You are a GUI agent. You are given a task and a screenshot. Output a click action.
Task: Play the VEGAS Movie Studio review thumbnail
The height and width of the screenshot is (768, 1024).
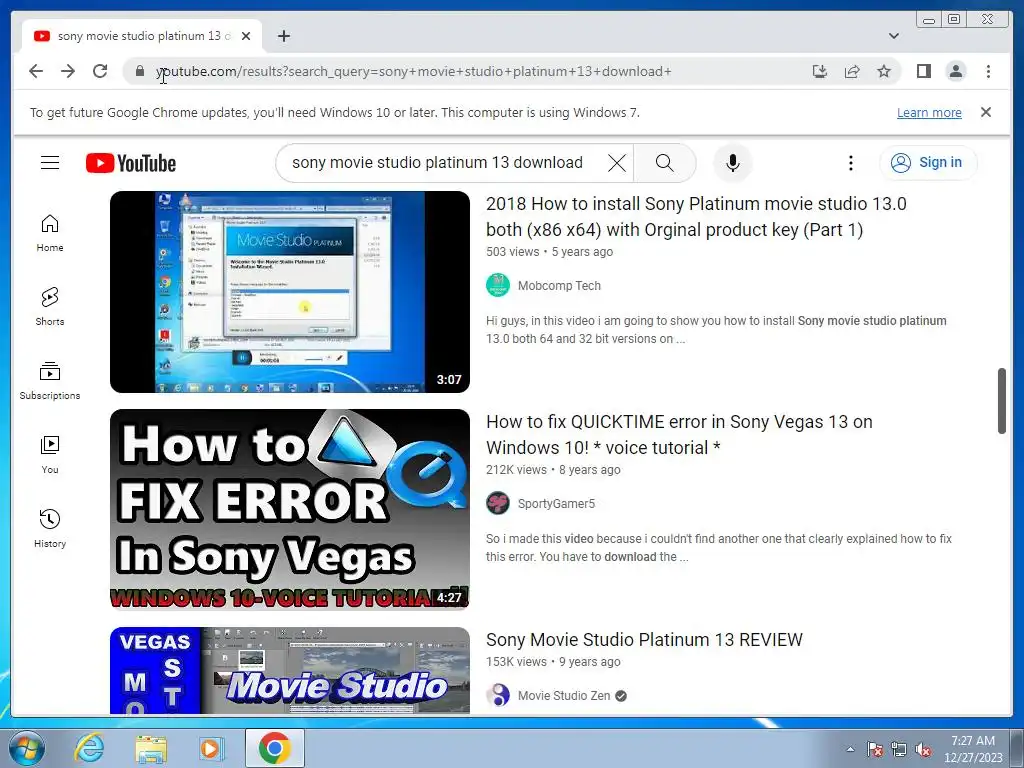290,671
